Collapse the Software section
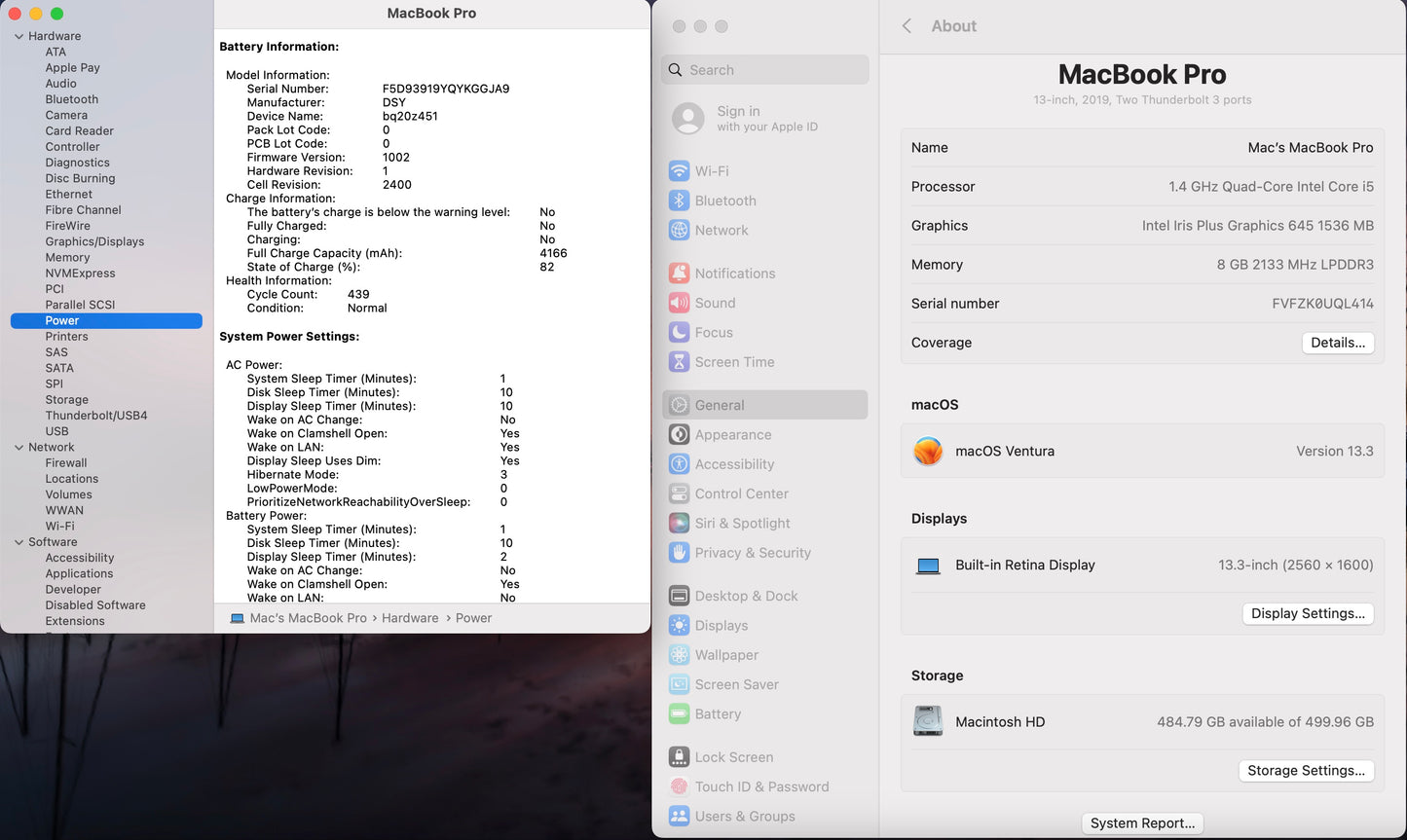 pos(19,541)
